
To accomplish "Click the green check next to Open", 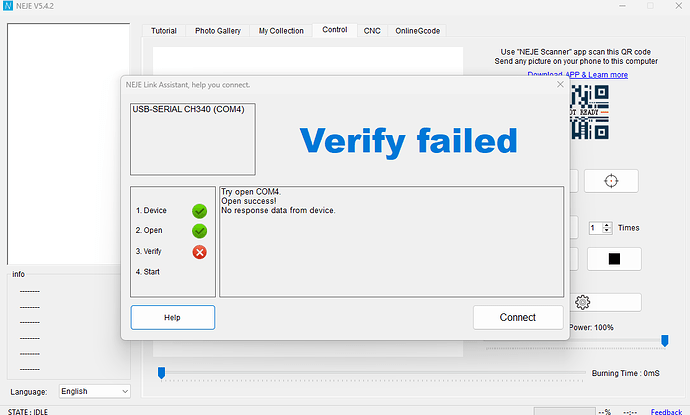I will [199, 231].
